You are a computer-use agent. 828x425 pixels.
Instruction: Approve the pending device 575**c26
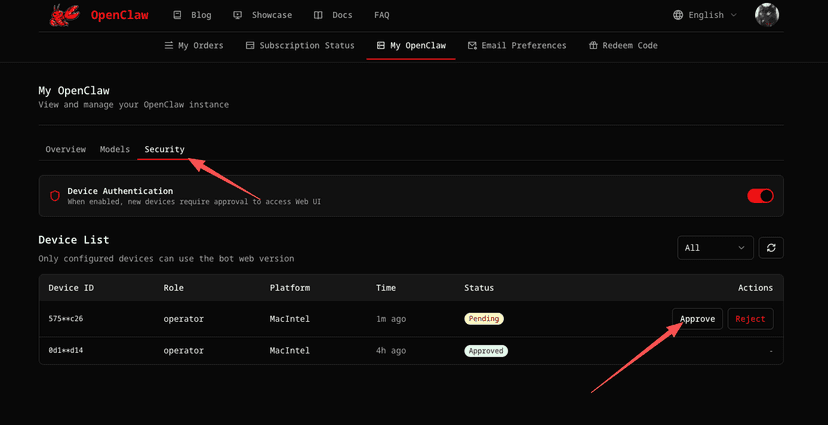[x=697, y=319]
